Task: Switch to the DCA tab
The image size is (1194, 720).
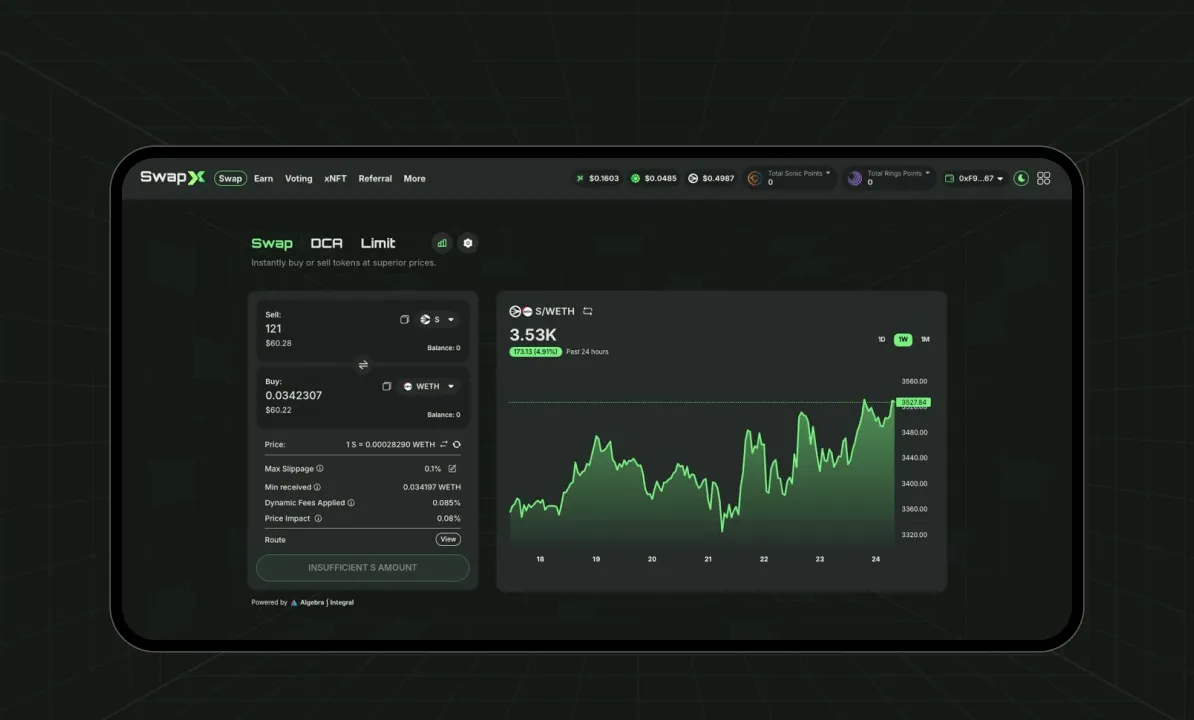Action: point(327,244)
